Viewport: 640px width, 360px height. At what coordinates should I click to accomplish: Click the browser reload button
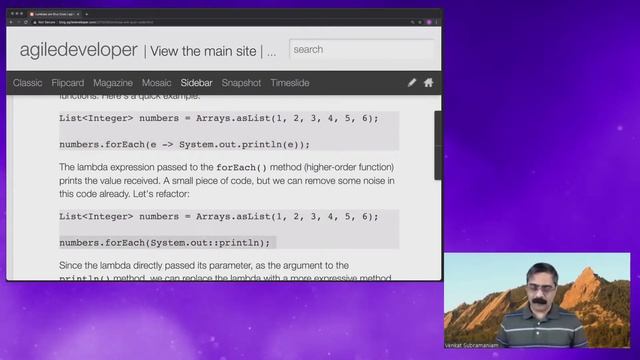click(26, 22)
